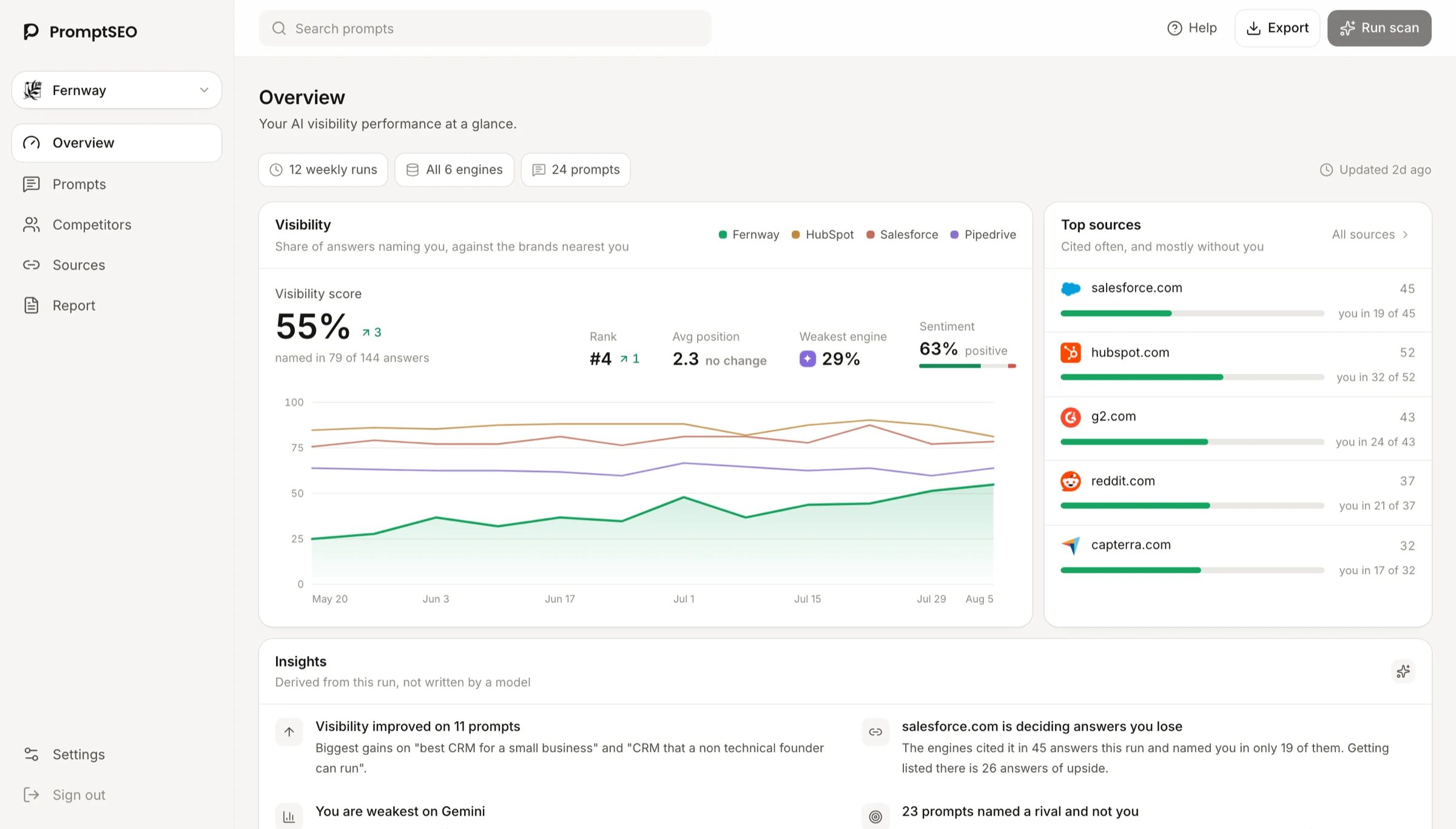Click the g2.com logo icon

click(x=1071, y=417)
